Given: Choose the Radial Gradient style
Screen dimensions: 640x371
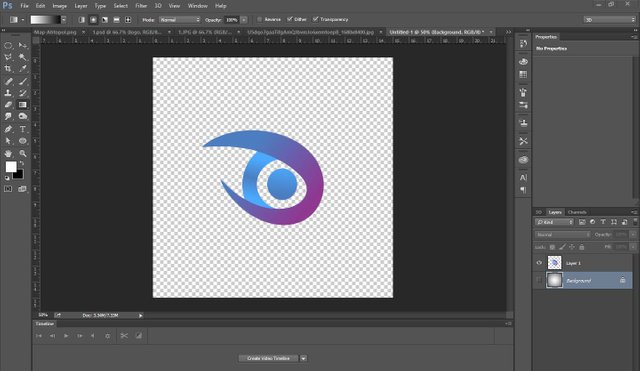Looking at the screenshot, I should tap(93, 20).
